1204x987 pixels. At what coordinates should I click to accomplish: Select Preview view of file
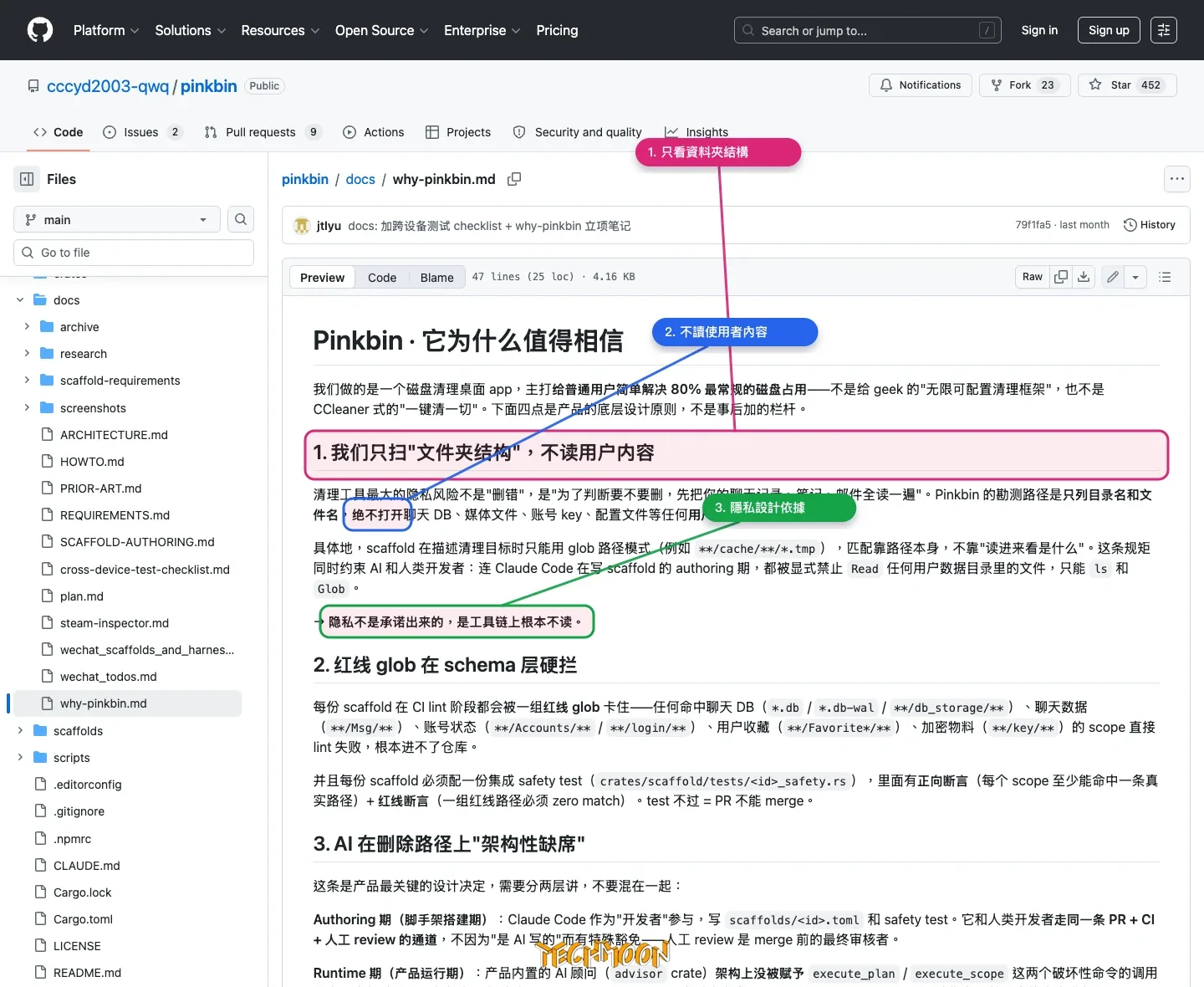[x=322, y=278]
